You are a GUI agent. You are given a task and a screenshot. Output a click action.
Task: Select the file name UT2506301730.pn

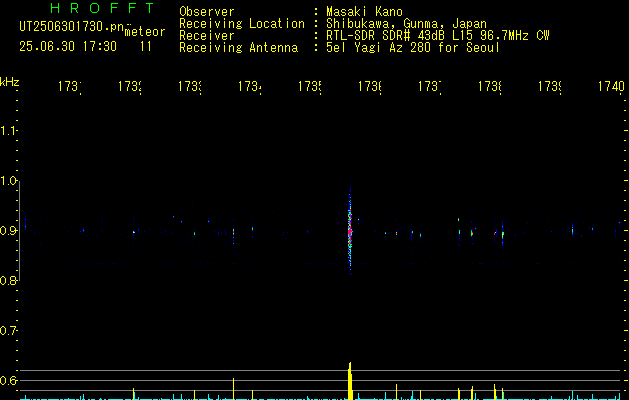(x=72, y=27)
